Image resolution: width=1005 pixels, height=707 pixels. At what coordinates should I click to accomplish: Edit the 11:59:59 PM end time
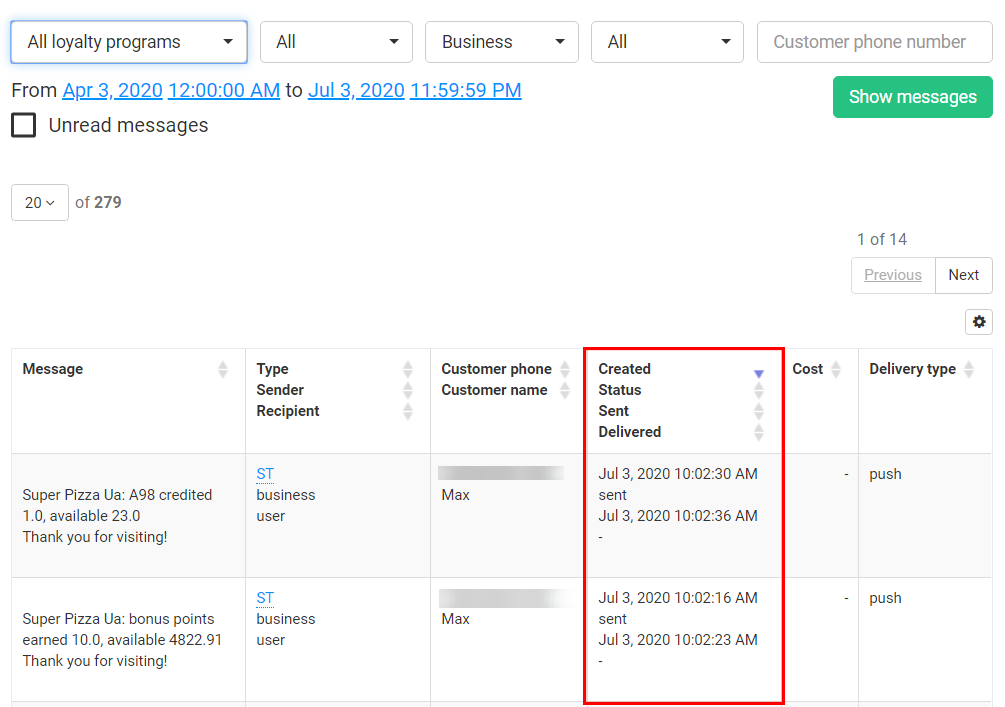tap(465, 90)
